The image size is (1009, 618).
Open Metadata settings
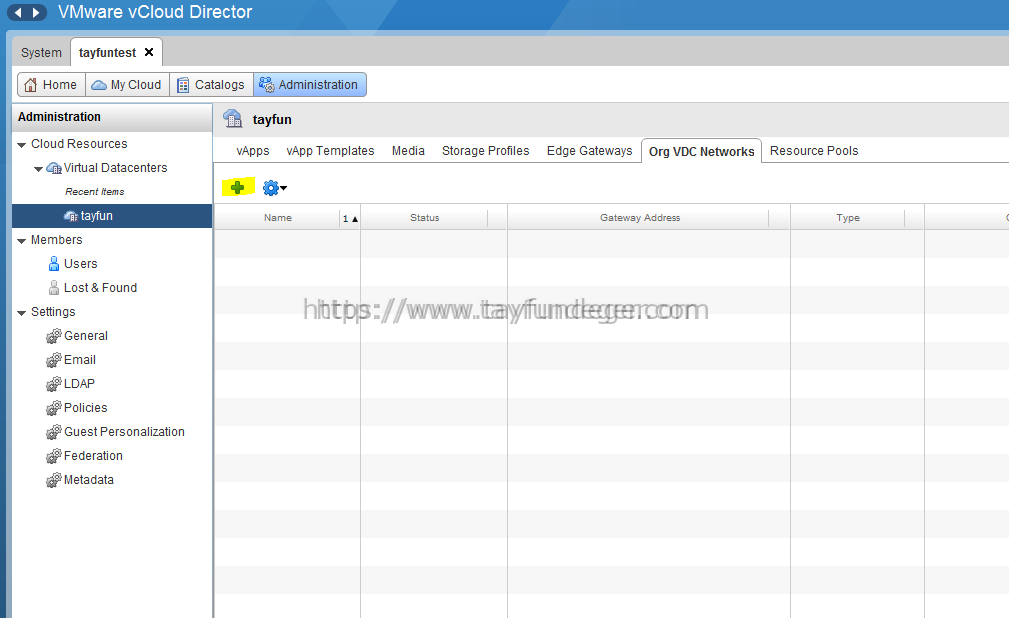89,480
